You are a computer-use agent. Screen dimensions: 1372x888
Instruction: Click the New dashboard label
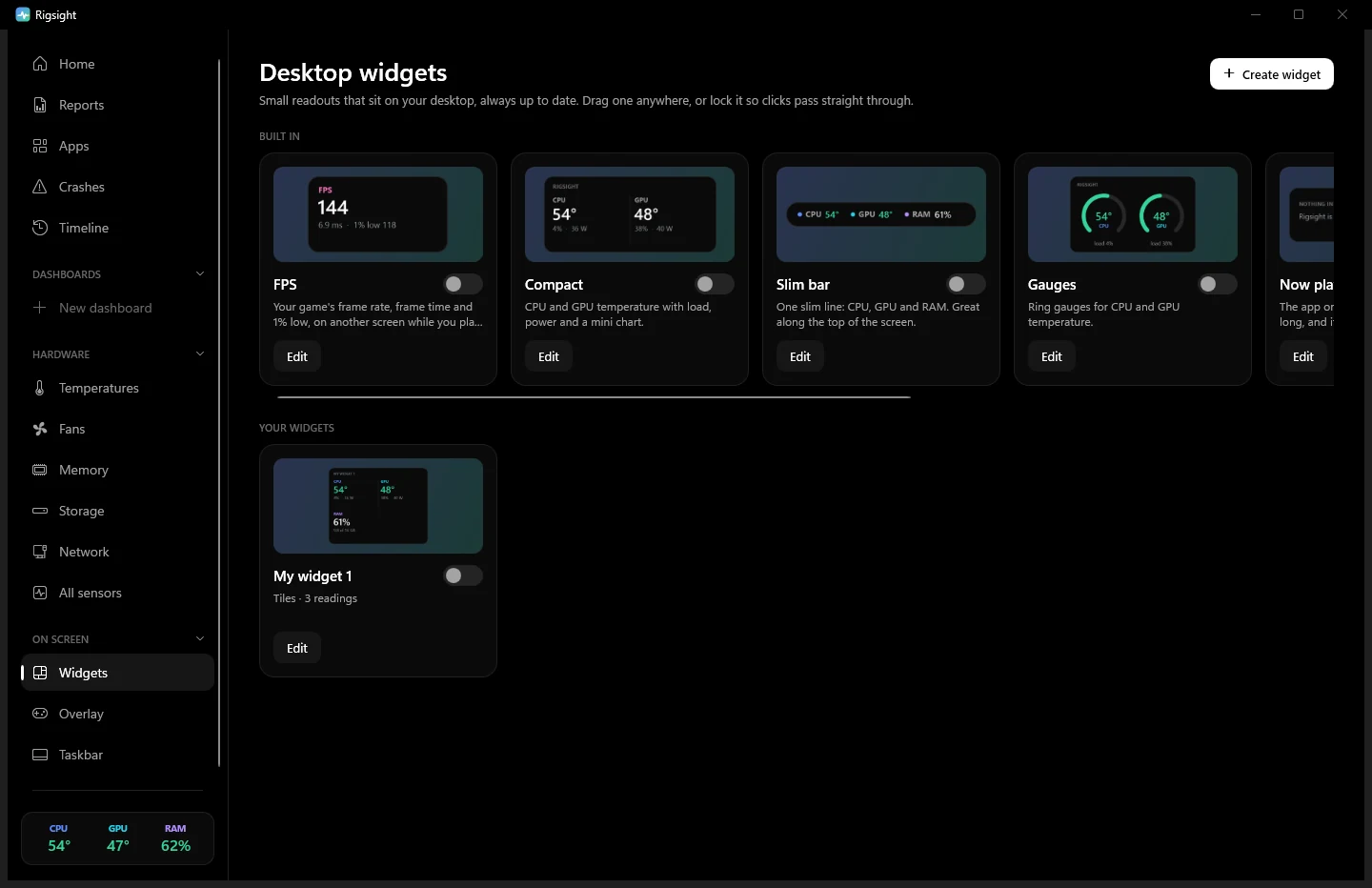tap(106, 308)
